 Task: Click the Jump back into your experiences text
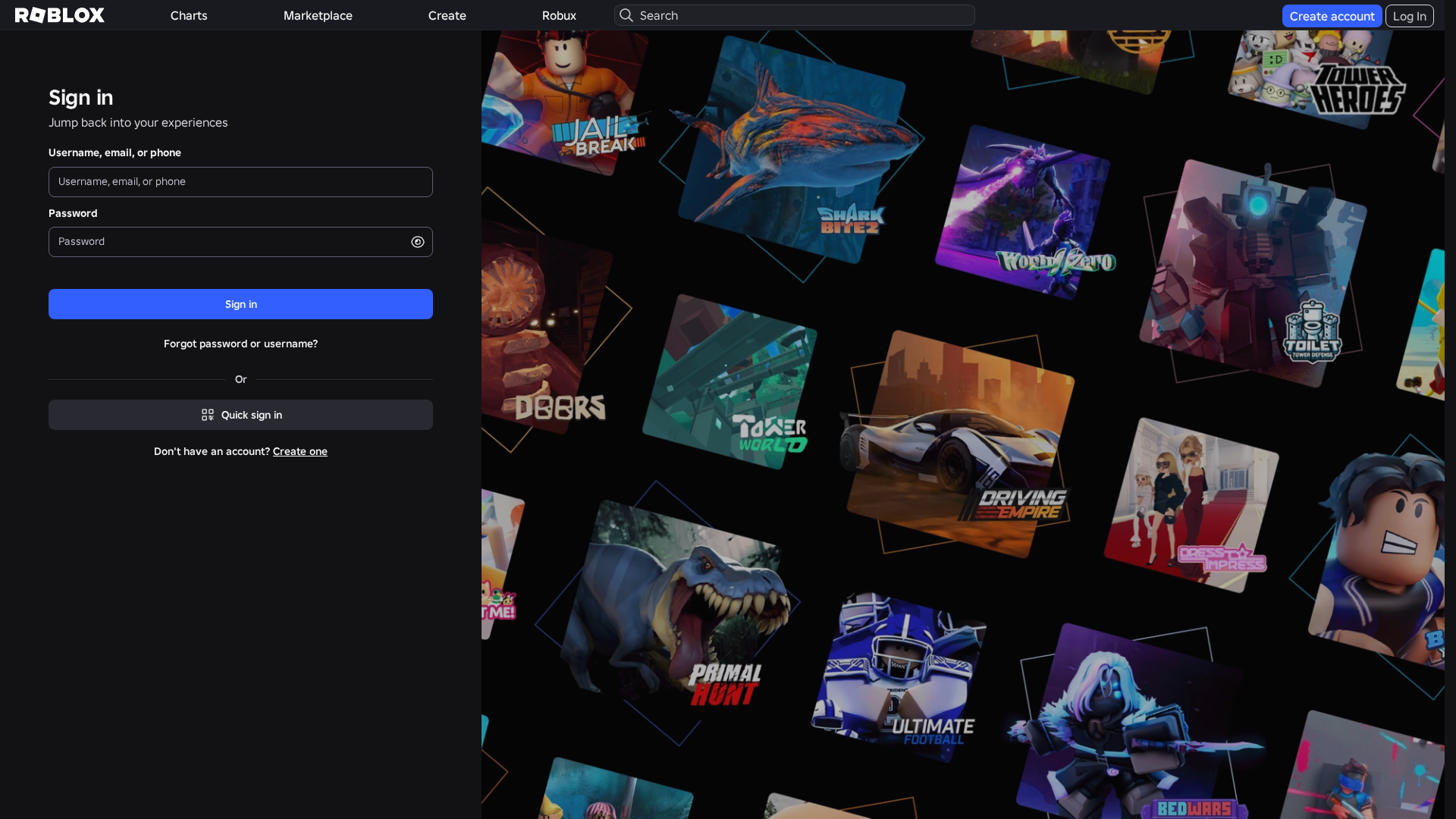138,123
